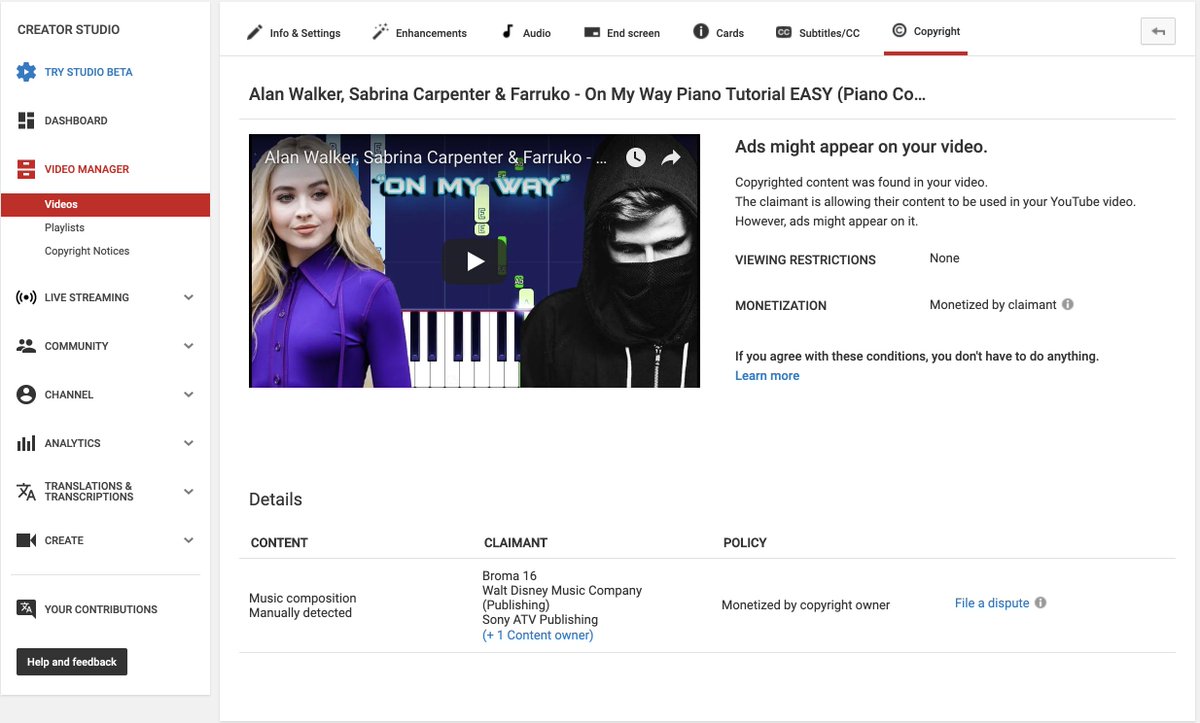This screenshot has width=1200, height=723.
Task: Expand the Community section chevron
Action: click(x=189, y=346)
